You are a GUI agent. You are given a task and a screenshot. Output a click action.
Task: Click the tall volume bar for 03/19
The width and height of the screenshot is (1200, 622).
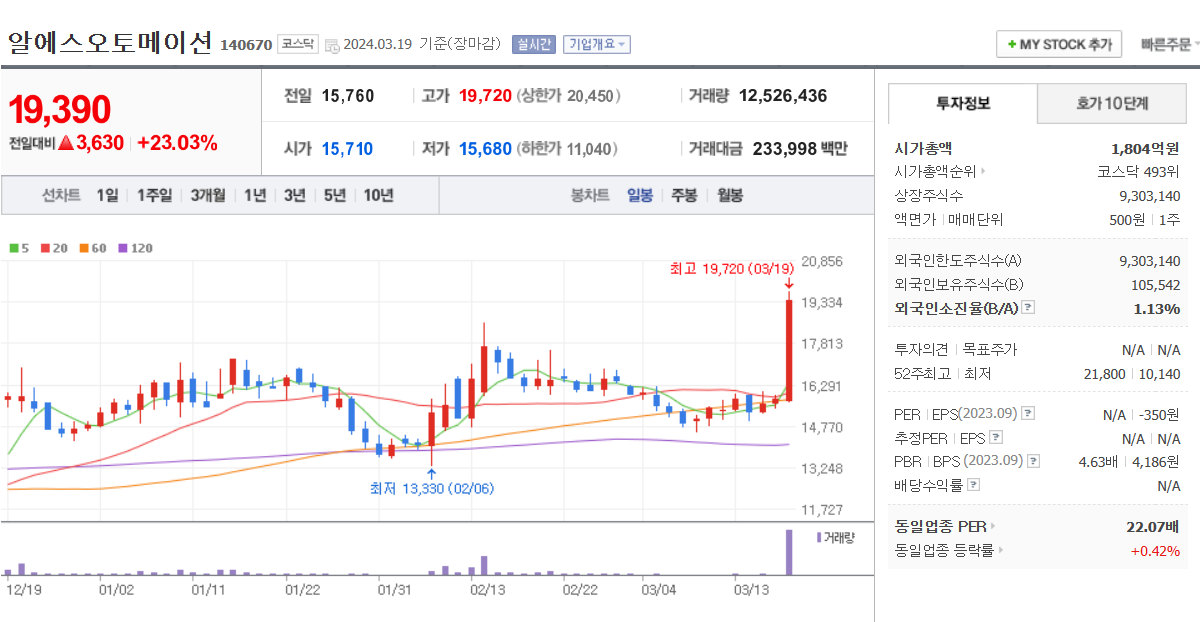click(789, 552)
